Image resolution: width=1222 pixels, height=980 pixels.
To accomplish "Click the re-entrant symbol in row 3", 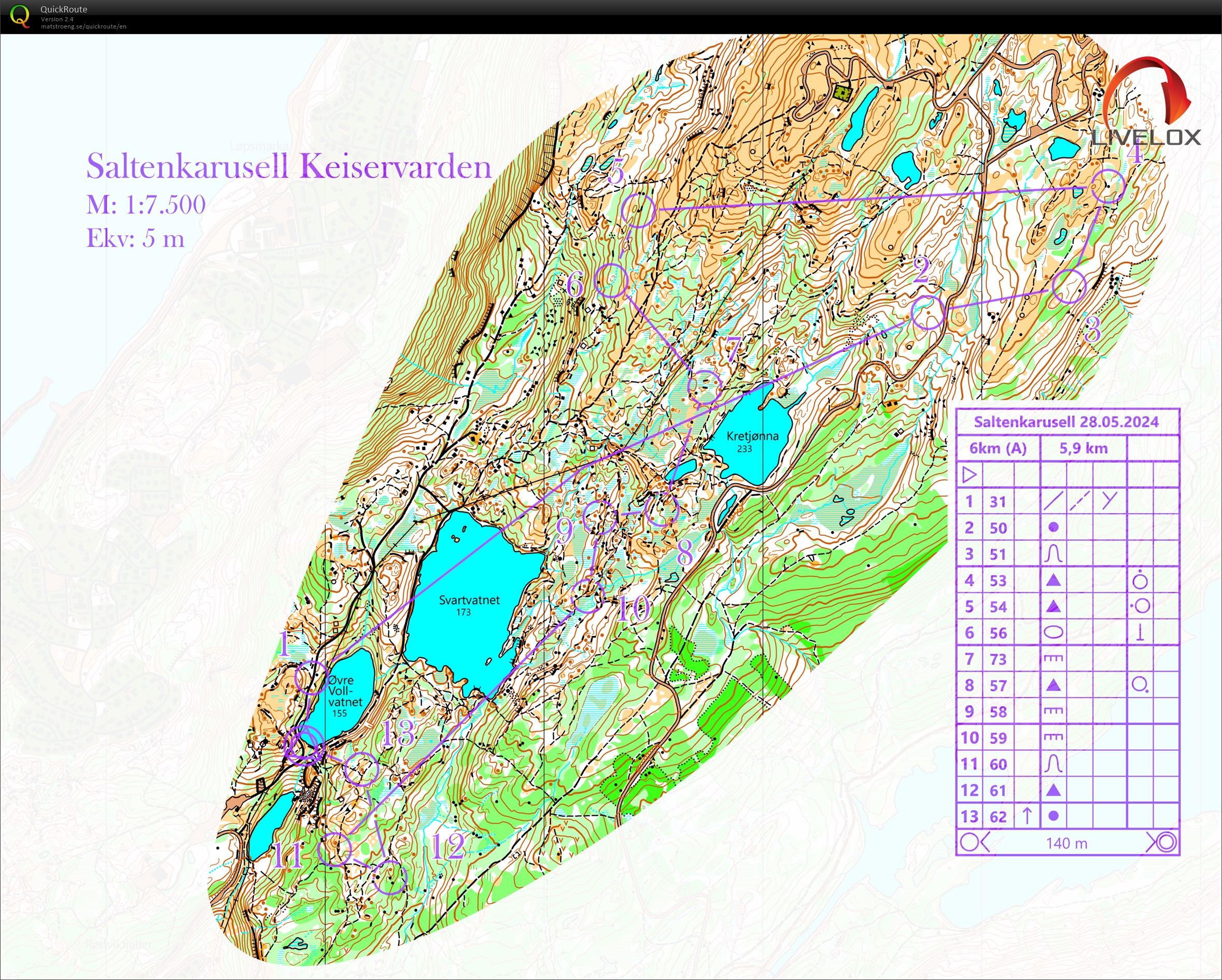I will click(x=1053, y=553).
